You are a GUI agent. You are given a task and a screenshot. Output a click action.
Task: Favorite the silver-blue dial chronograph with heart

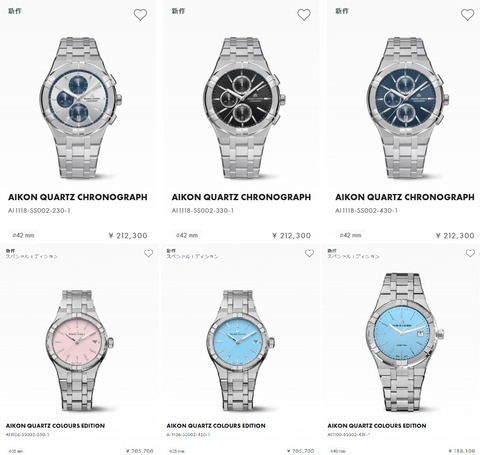point(140,15)
